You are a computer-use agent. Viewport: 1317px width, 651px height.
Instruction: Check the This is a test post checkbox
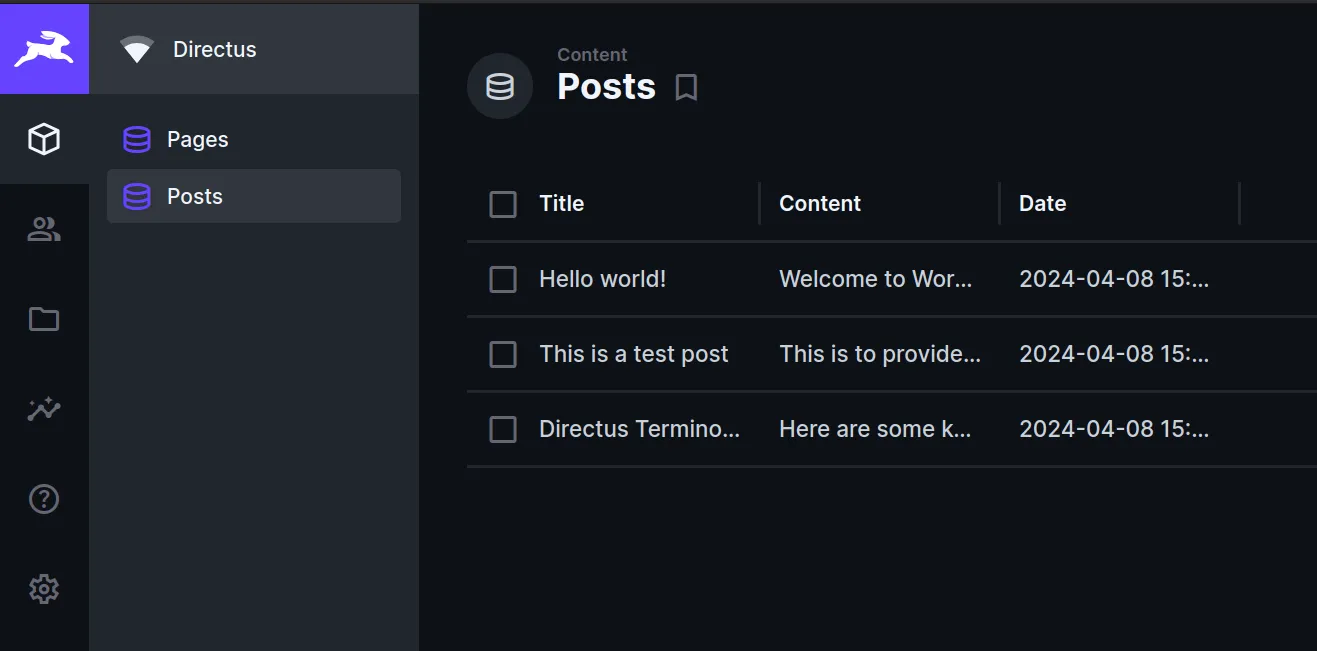click(x=503, y=354)
